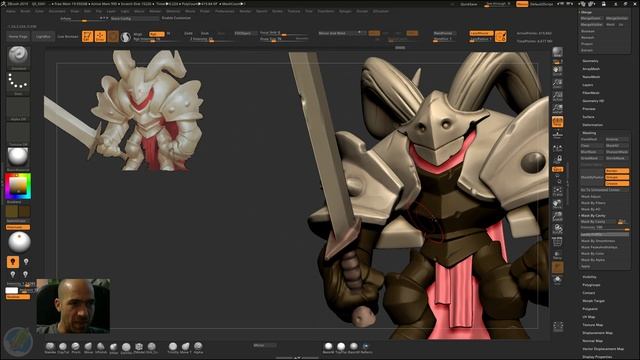
Task: Open the Light menu
Action: pos(125,11)
